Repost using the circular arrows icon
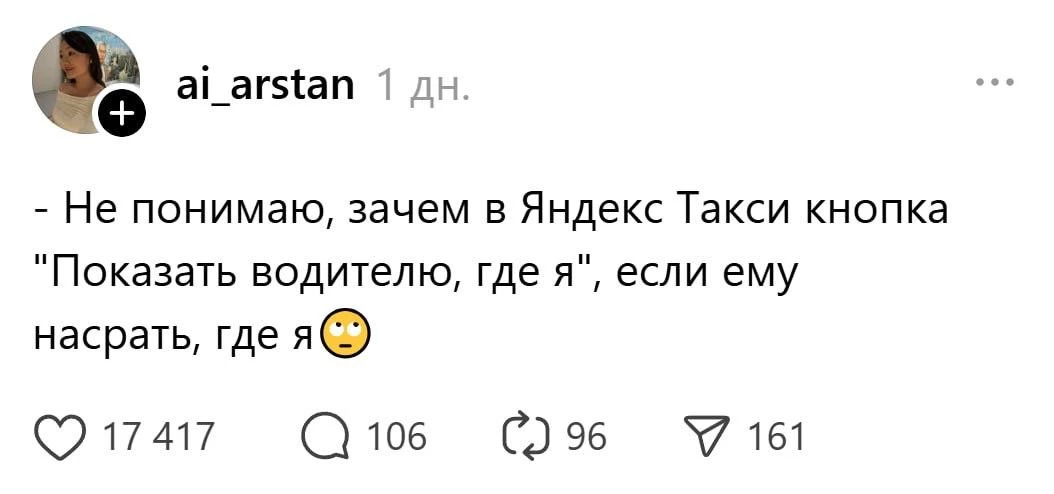Screen dimensions: 1054x494 pyautogui.click(x=530, y=437)
